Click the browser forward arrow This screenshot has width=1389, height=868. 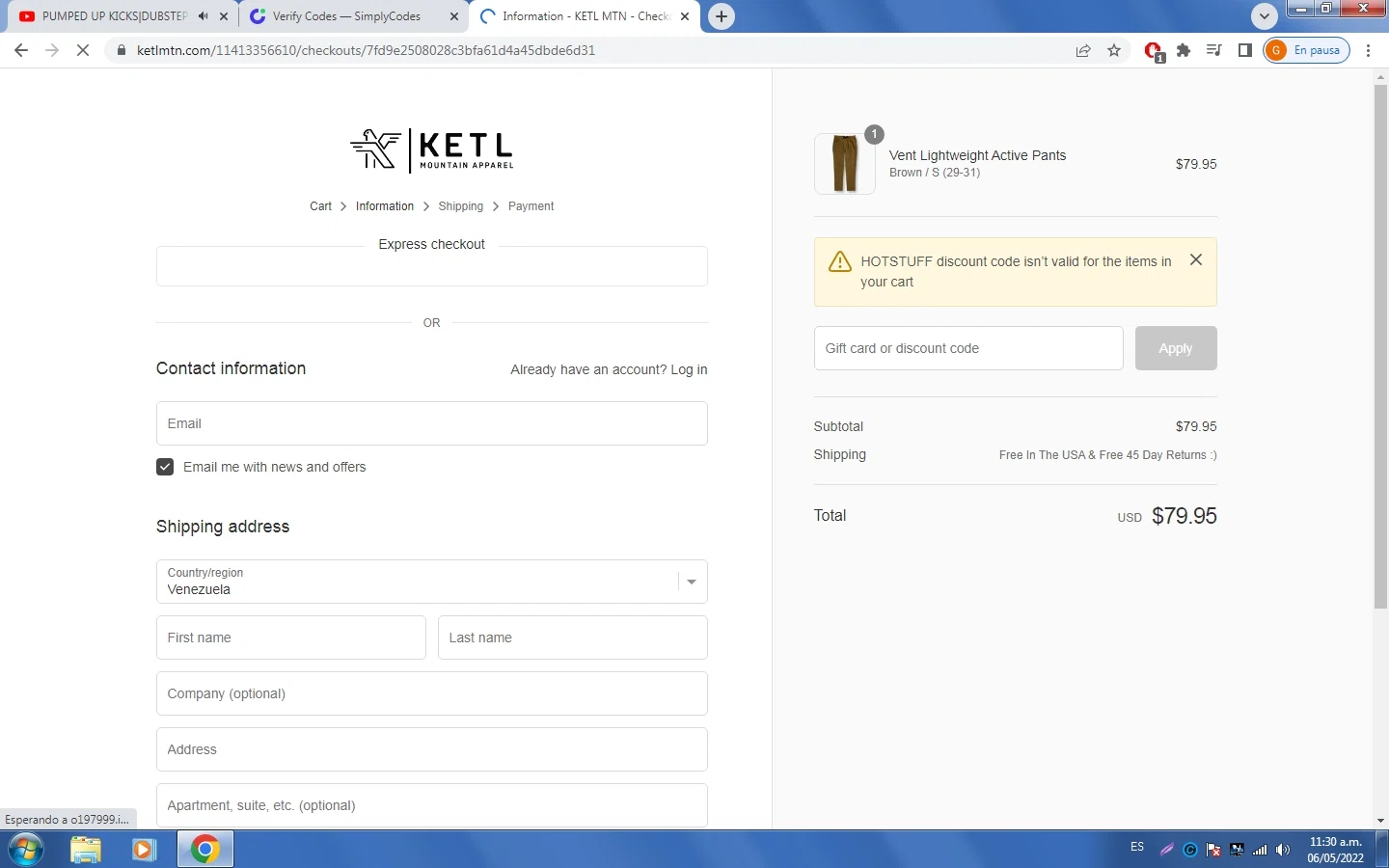pyautogui.click(x=52, y=50)
